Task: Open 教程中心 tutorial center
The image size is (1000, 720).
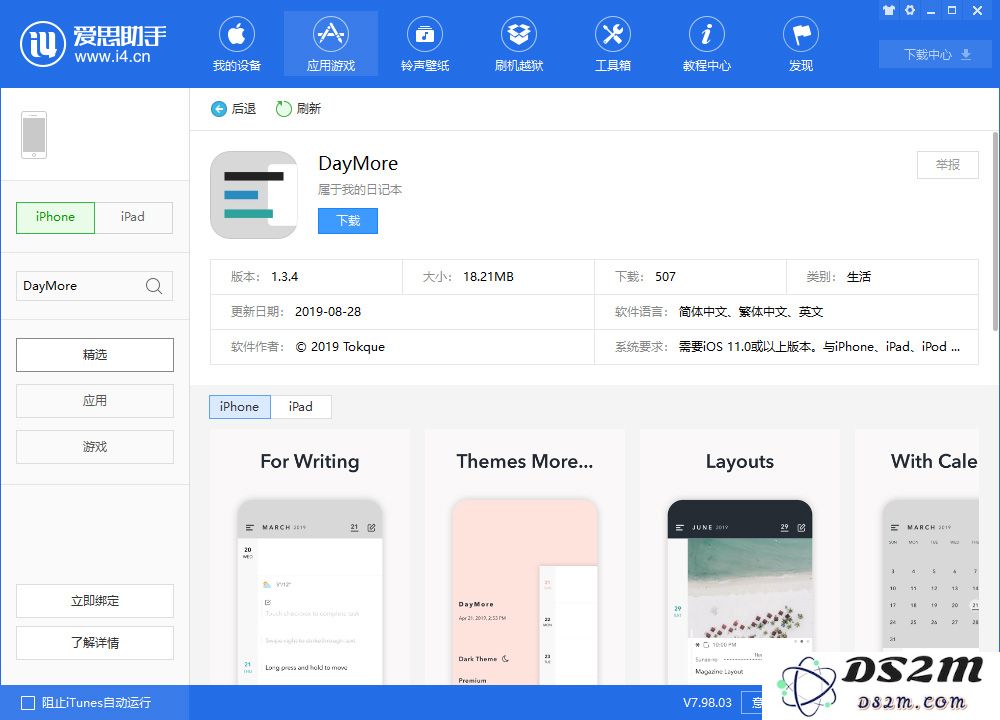Action: point(707,44)
